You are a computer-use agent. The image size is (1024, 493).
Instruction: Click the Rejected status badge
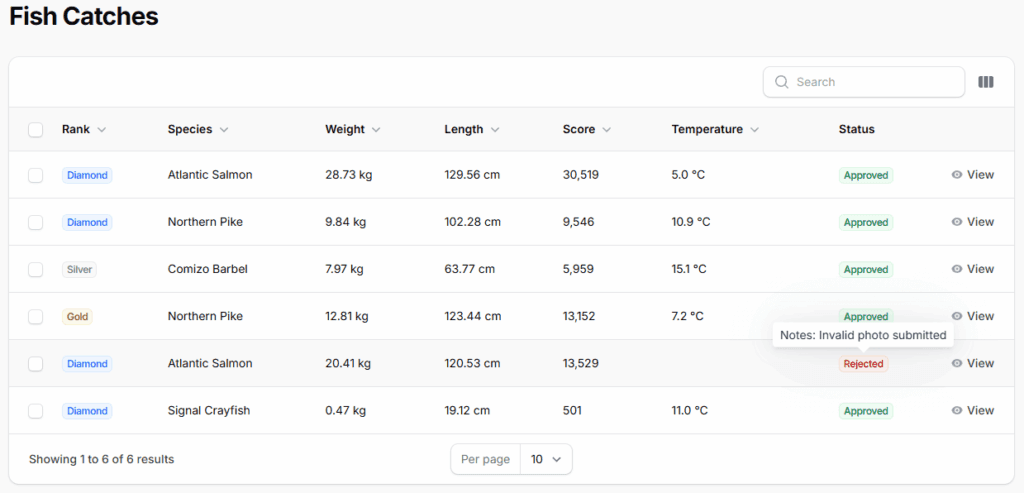pos(863,364)
